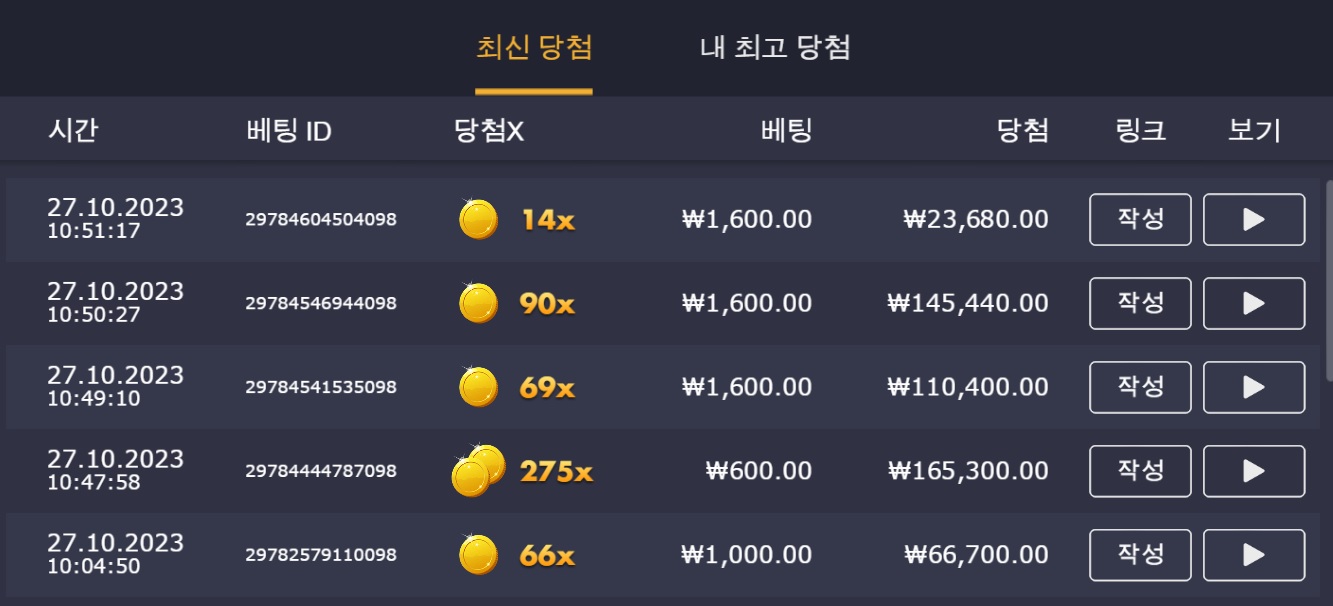Click the gold coin icon beside 14x
The height and width of the screenshot is (606, 1333).
(479, 219)
